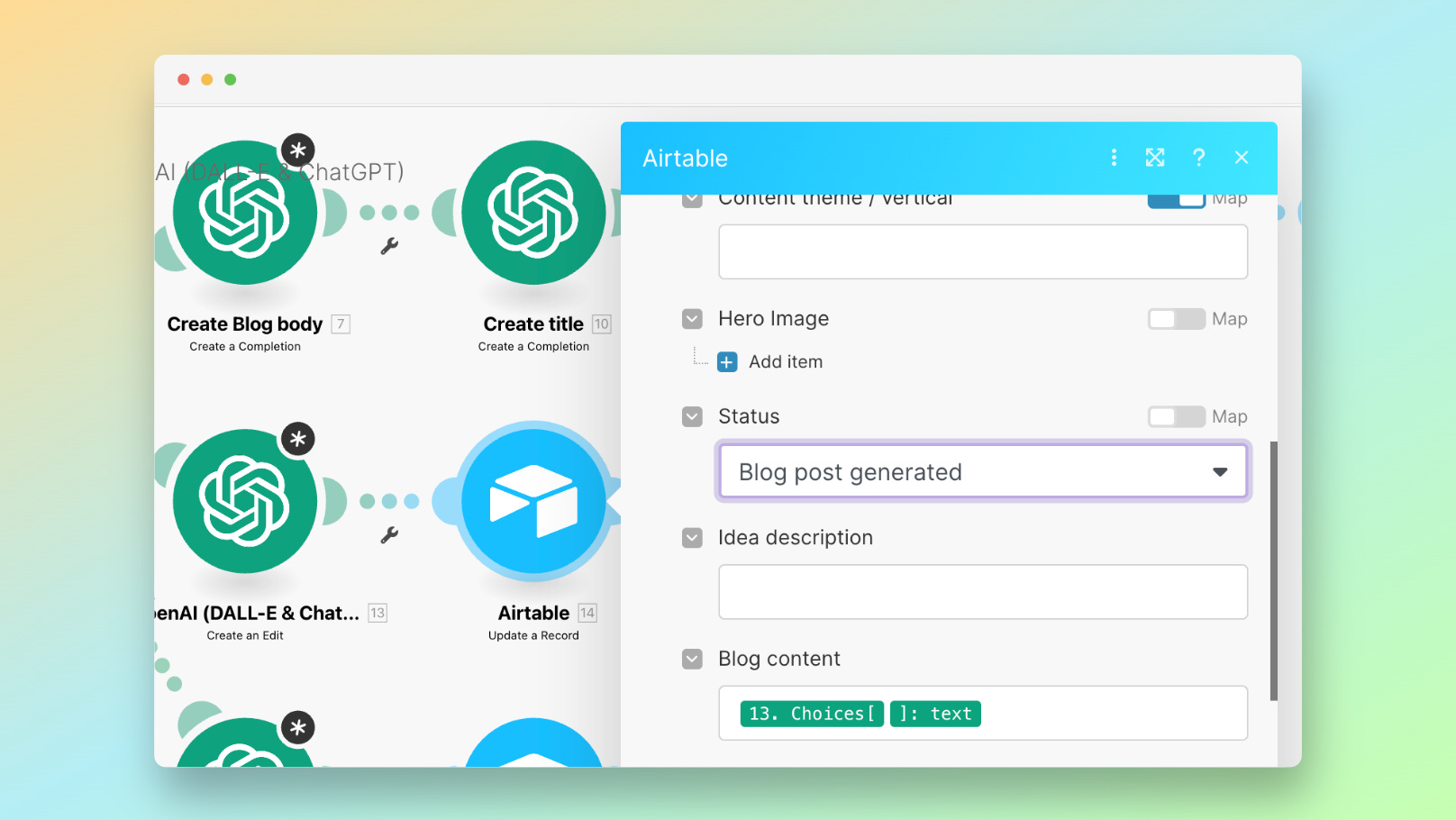This screenshot has height=820, width=1456.
Task: Click the ]: text mapped token
Action: (935, 714)
